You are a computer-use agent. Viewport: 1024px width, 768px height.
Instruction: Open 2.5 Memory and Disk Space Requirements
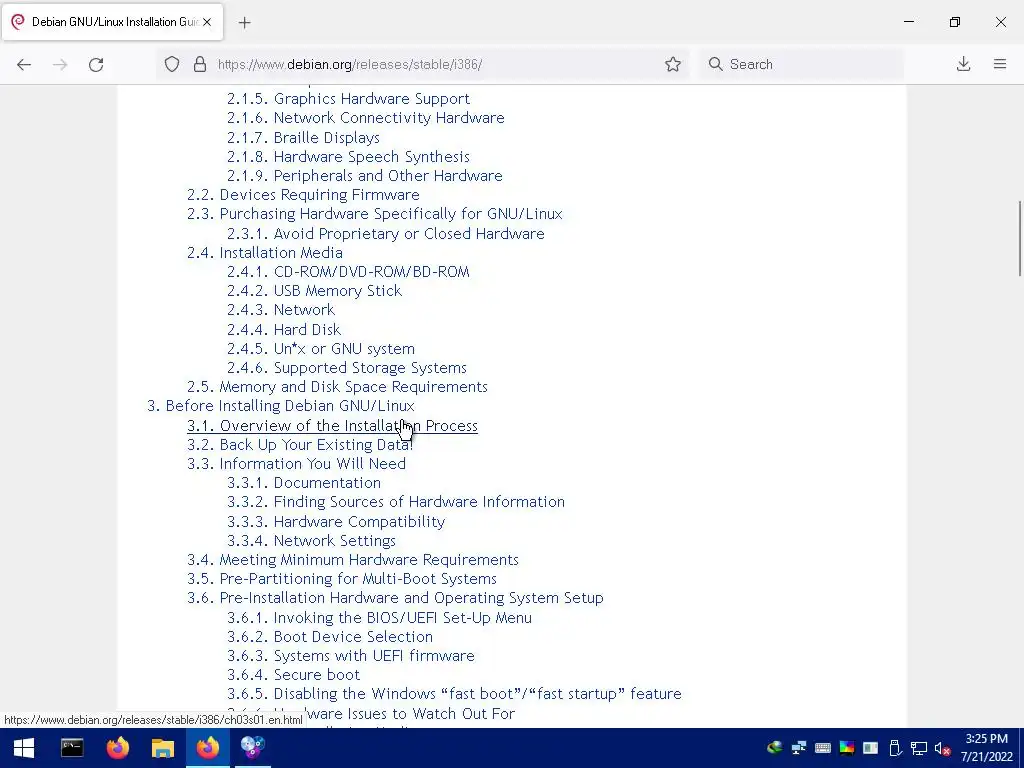click(x=337, y=387)
